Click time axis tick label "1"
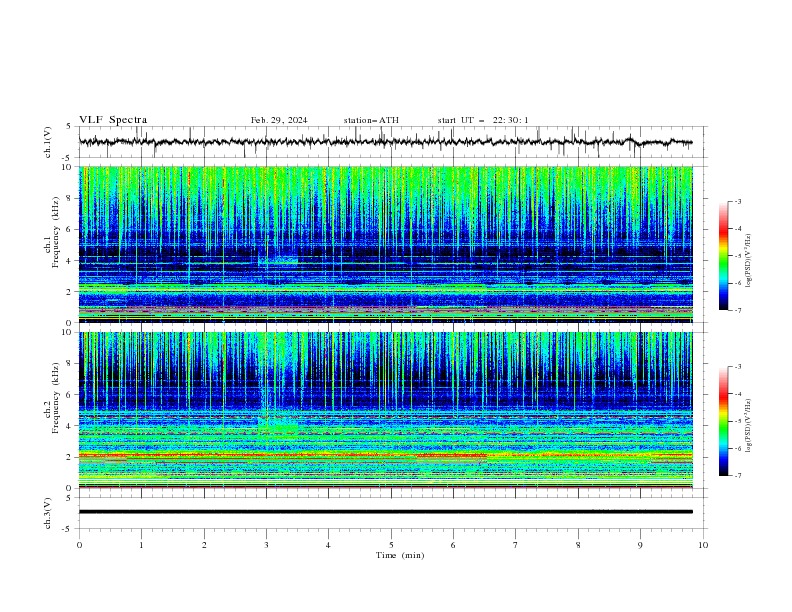Screen dimensions: 792x612 [142, 545]
